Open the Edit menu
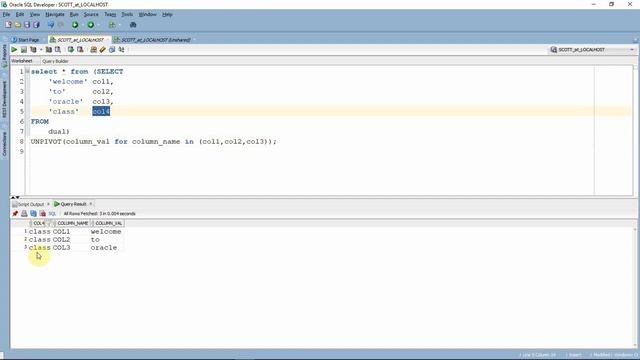The height and width of the screenshot is (360, 640). pyautogui.click(x=20, y=14)
